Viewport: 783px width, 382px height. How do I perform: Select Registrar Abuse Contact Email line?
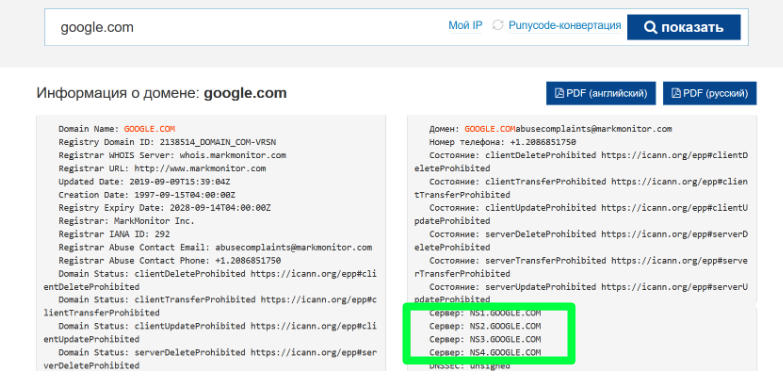tap(215, 247)
